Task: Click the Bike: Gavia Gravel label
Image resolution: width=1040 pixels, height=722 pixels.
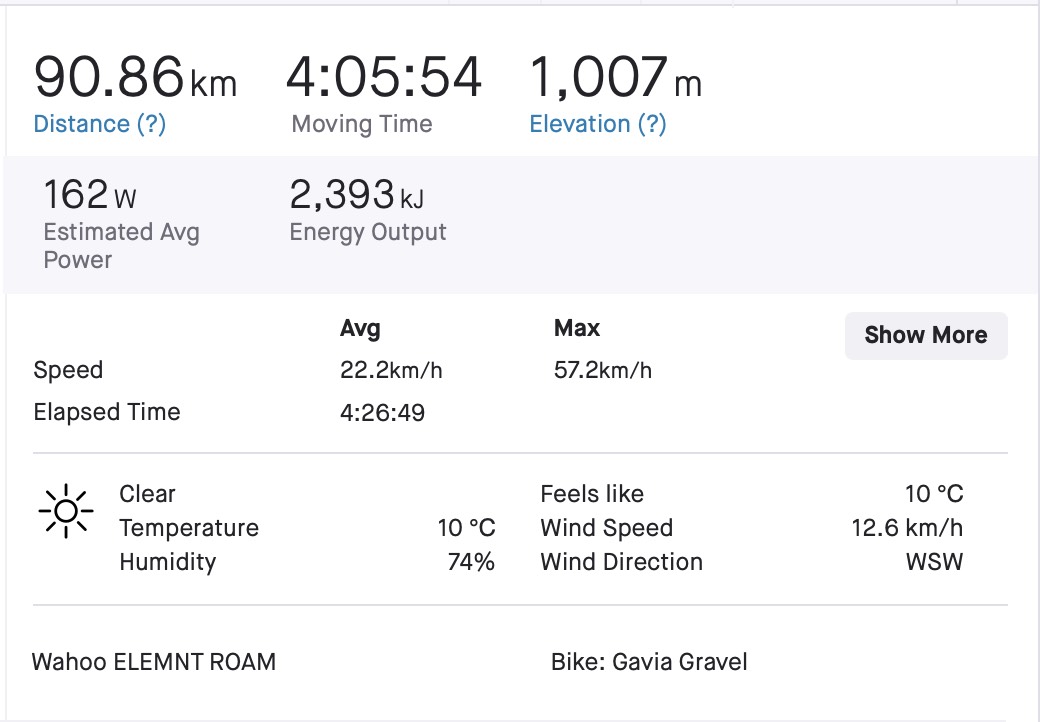Action: (x=649, y=662)
